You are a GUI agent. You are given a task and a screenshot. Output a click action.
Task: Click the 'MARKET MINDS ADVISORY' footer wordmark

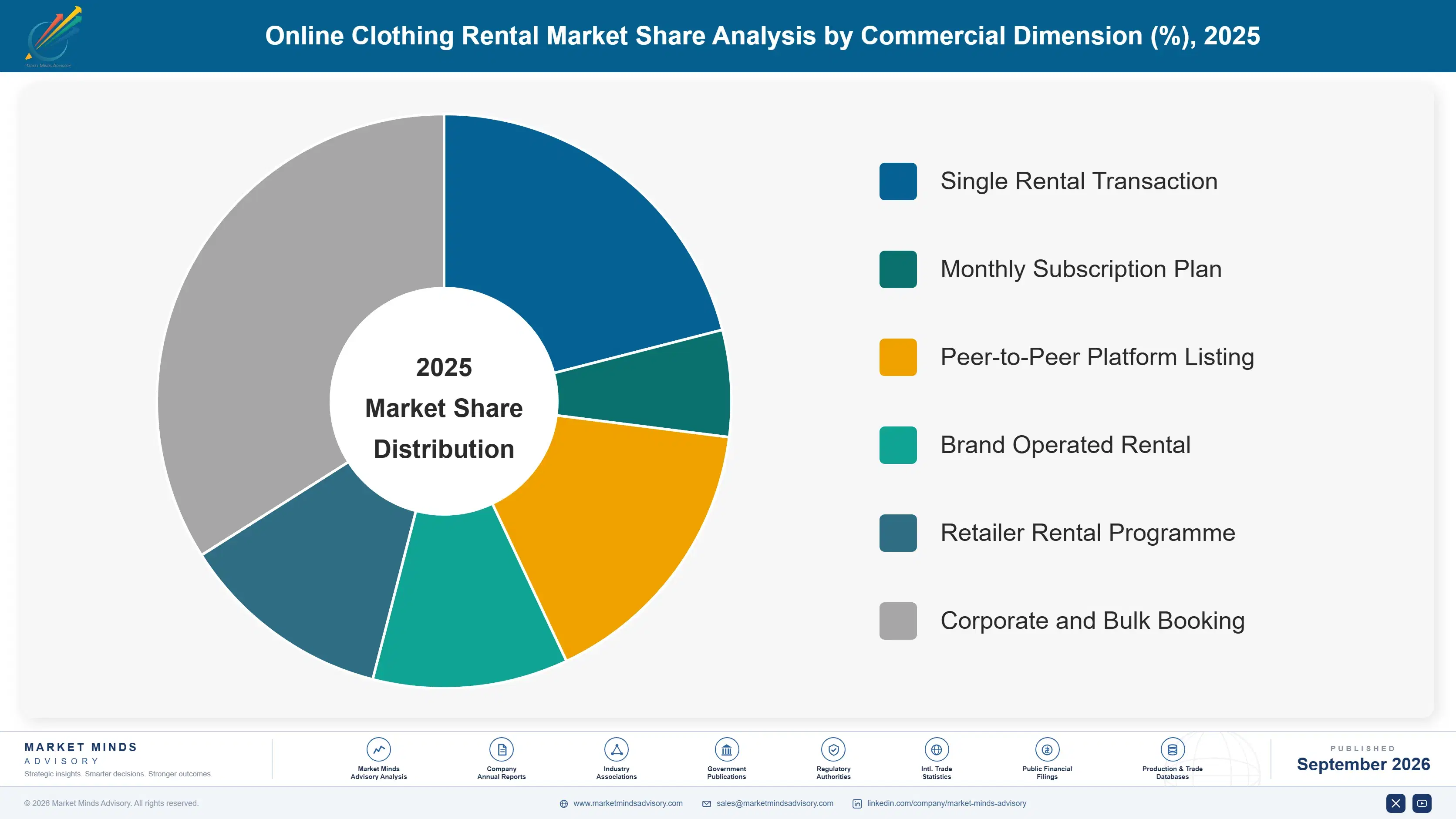[81, 753]
